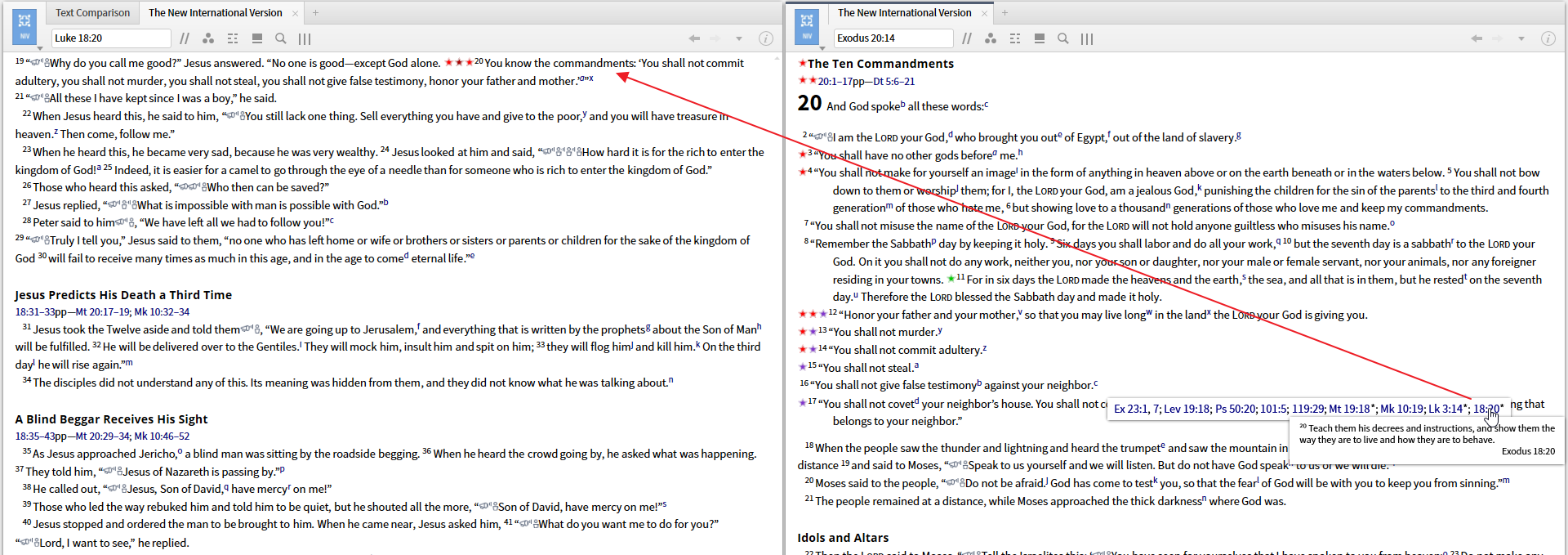Toggle interlinear view in the Luke pane

tap(233, 38)
